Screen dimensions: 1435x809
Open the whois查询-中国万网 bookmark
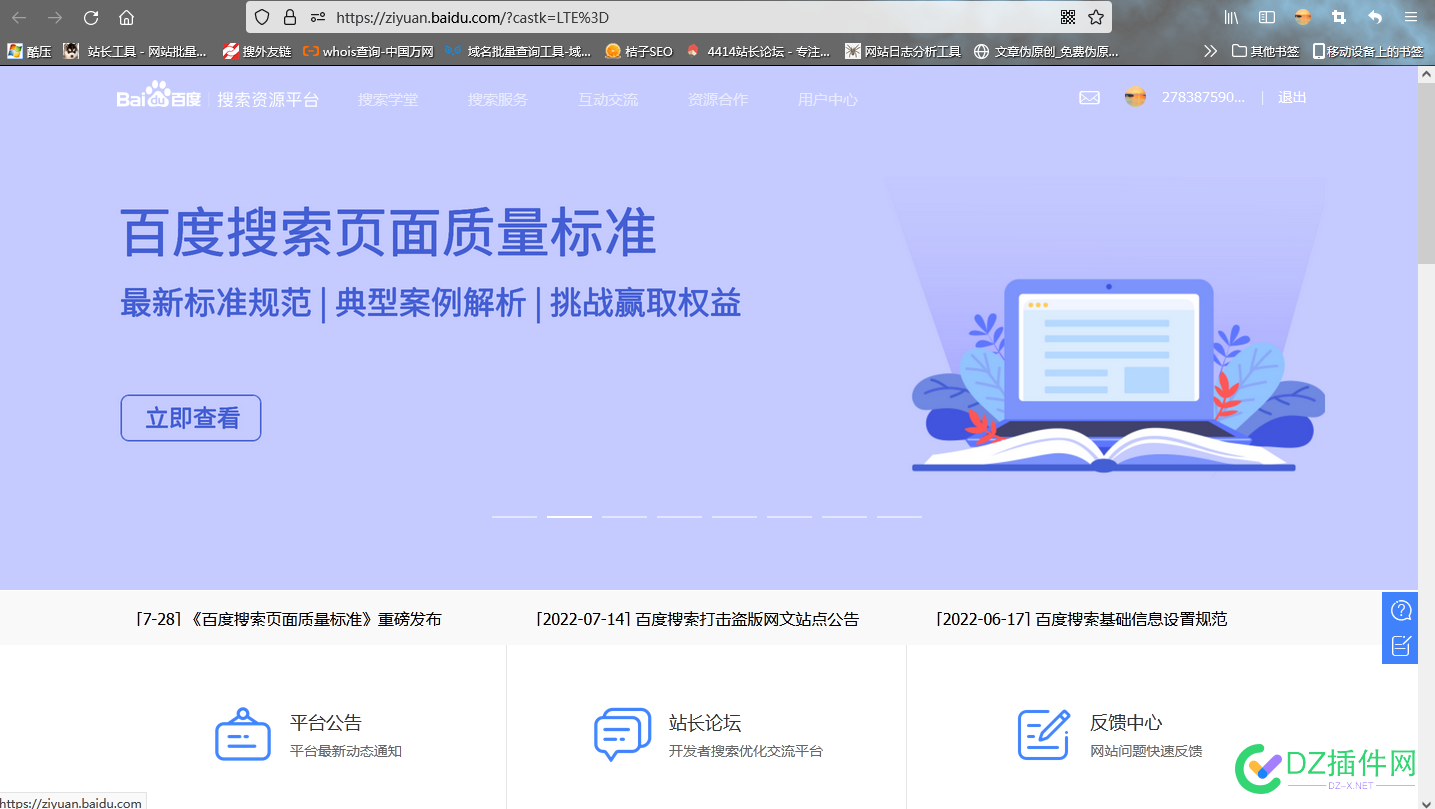click(368, 51)
